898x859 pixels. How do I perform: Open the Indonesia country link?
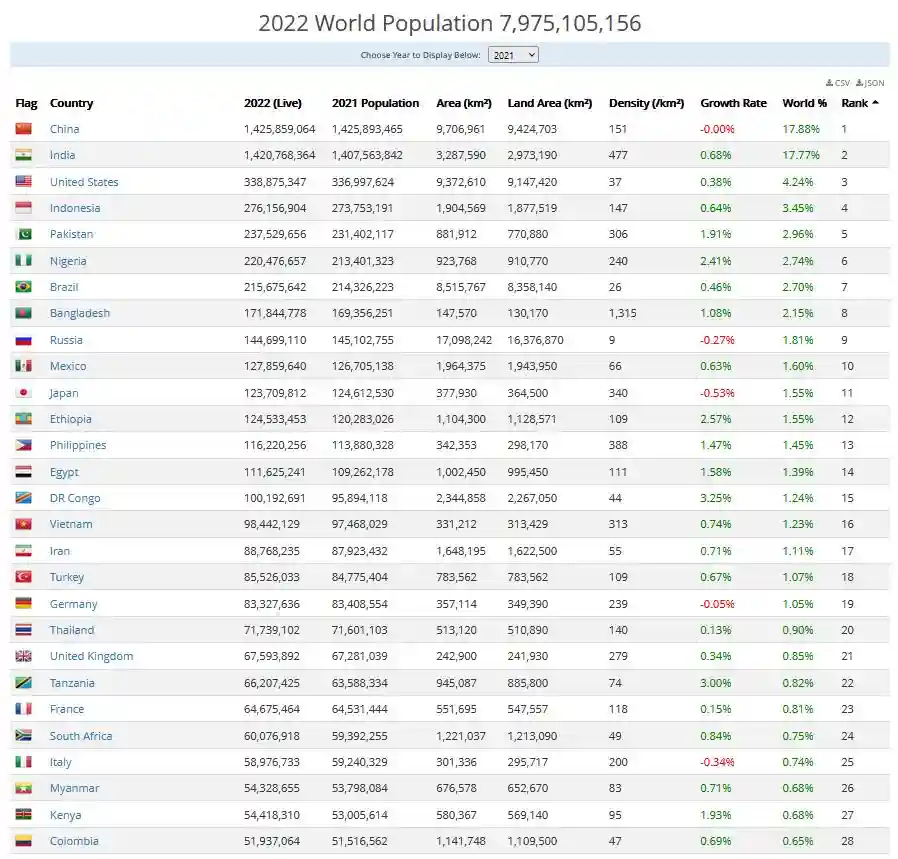tap(75, 208)
